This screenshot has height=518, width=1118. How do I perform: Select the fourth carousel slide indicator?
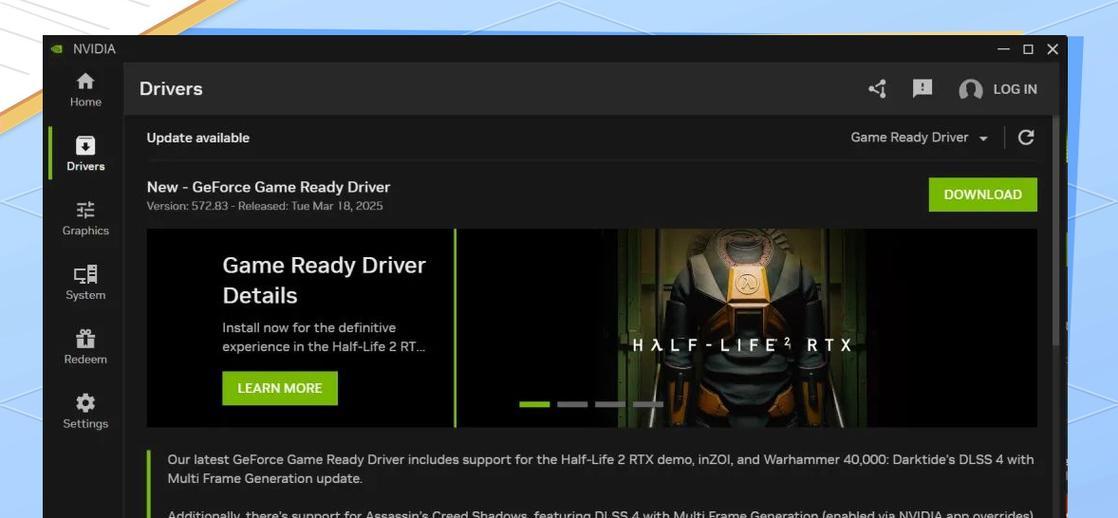tap(647, 405)
